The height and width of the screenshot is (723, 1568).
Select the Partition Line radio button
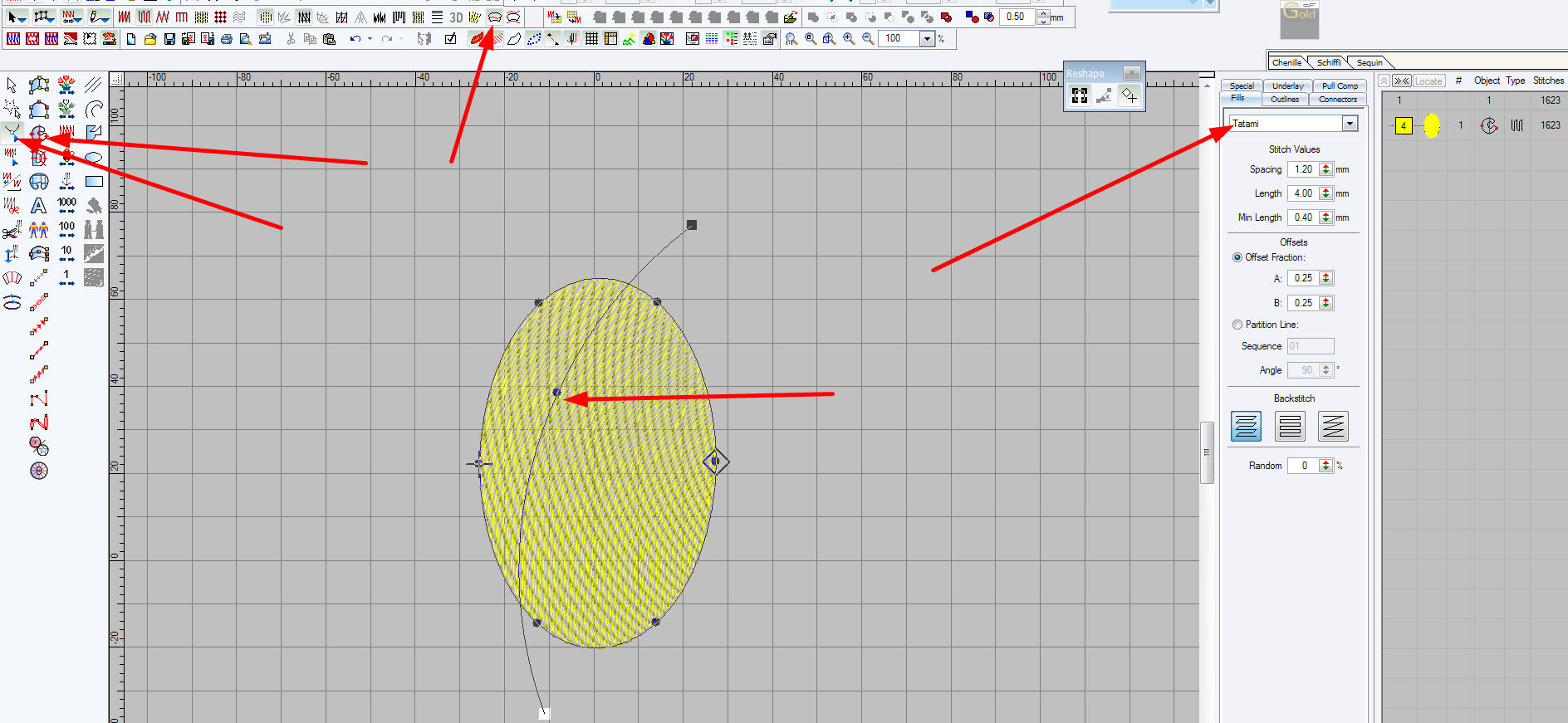1237,325
